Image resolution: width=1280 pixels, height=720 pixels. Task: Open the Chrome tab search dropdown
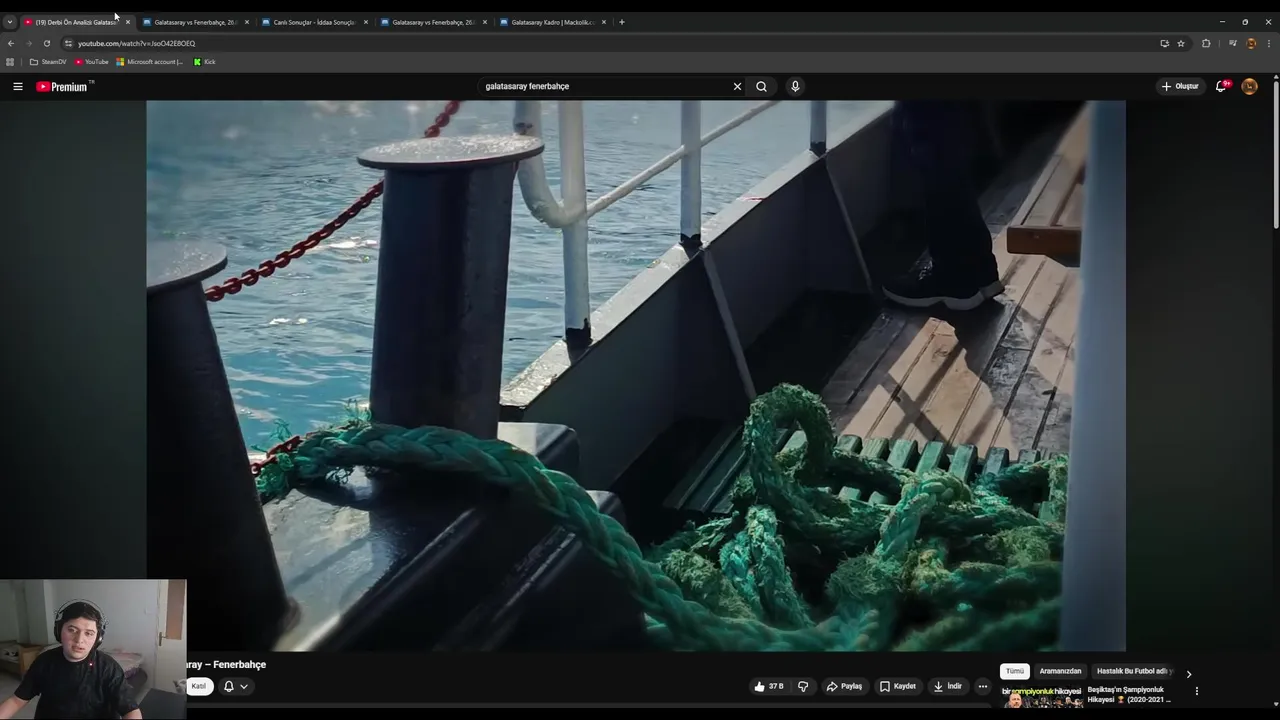[x=9, y=22]
